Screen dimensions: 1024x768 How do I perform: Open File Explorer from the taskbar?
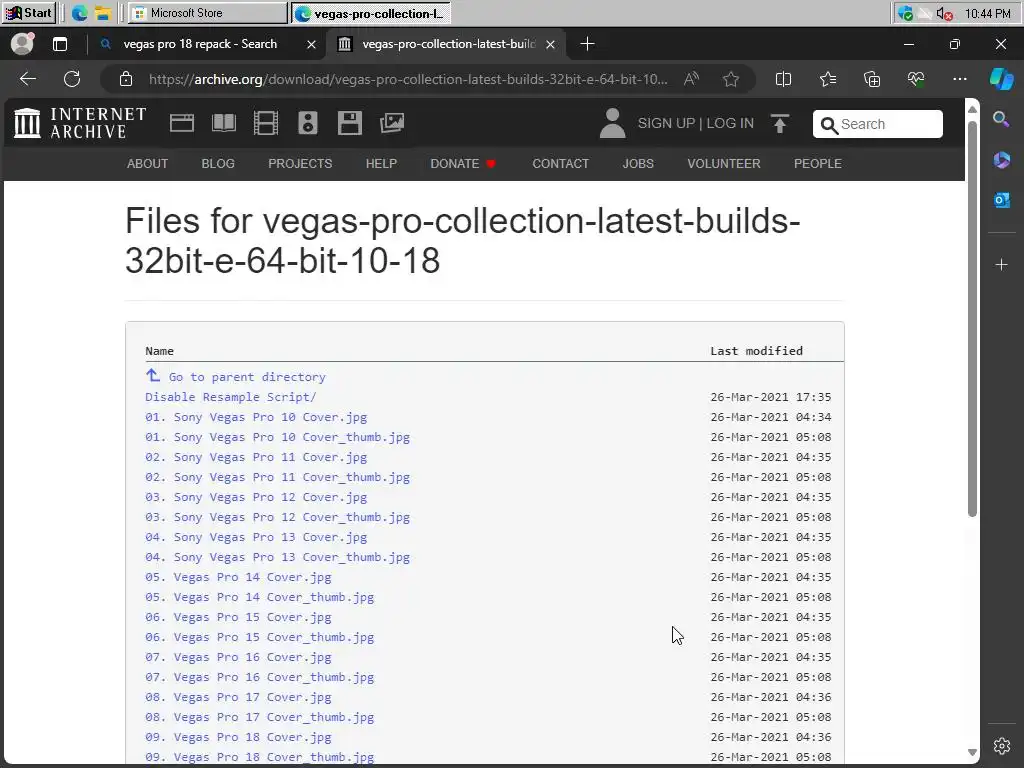[x=102, y=13]
